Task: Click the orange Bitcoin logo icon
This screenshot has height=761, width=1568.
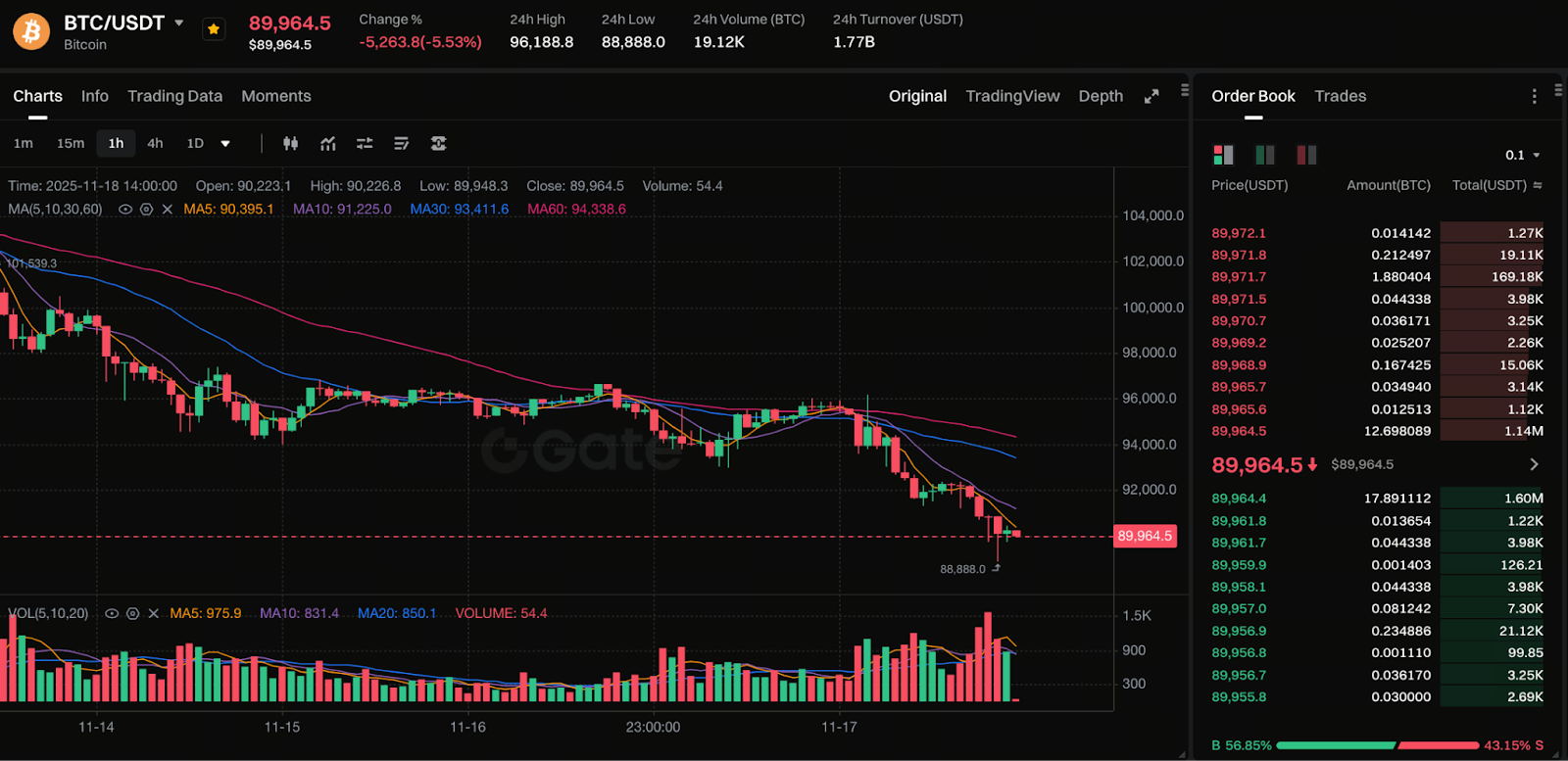Action: pos(31,31)
